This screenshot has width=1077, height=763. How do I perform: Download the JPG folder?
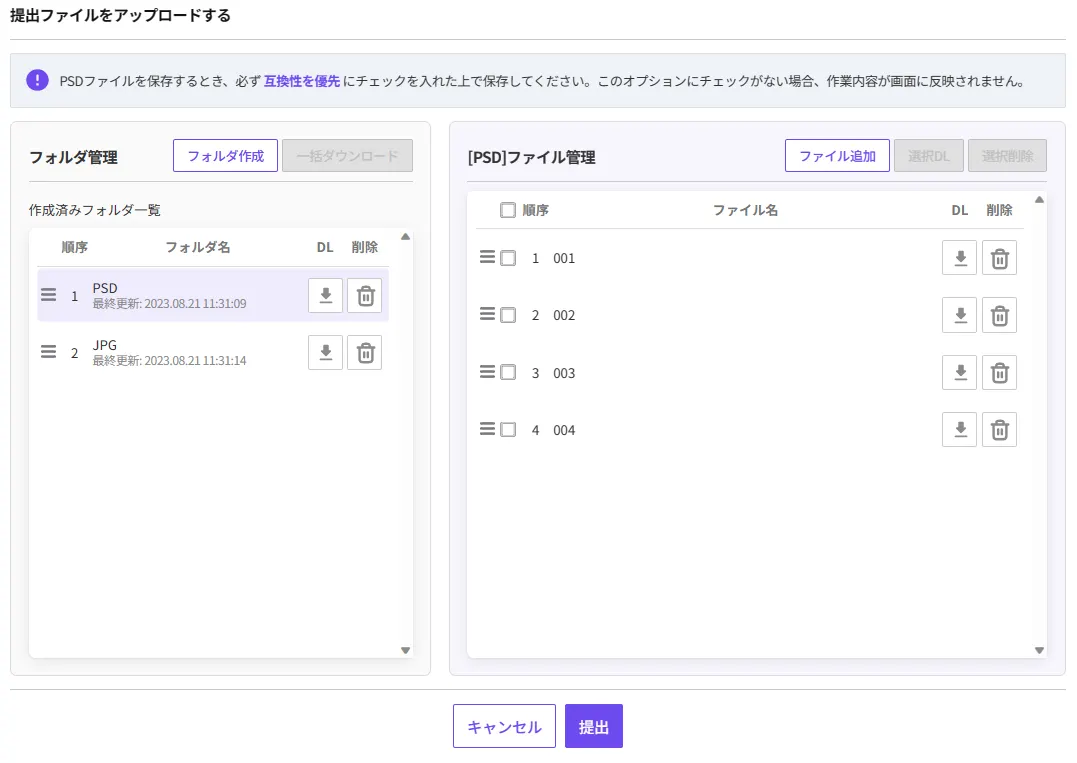tap(326, 353)
